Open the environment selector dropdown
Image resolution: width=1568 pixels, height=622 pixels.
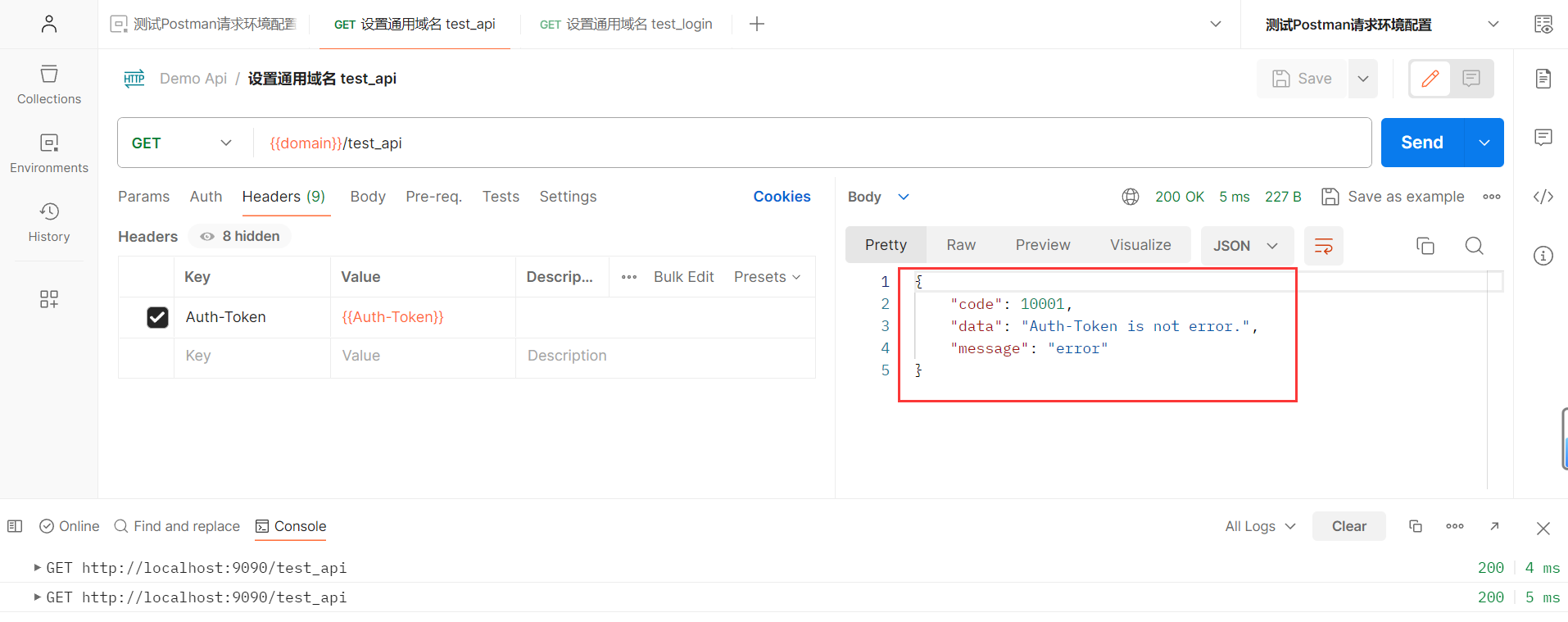tap(1383, 25)
